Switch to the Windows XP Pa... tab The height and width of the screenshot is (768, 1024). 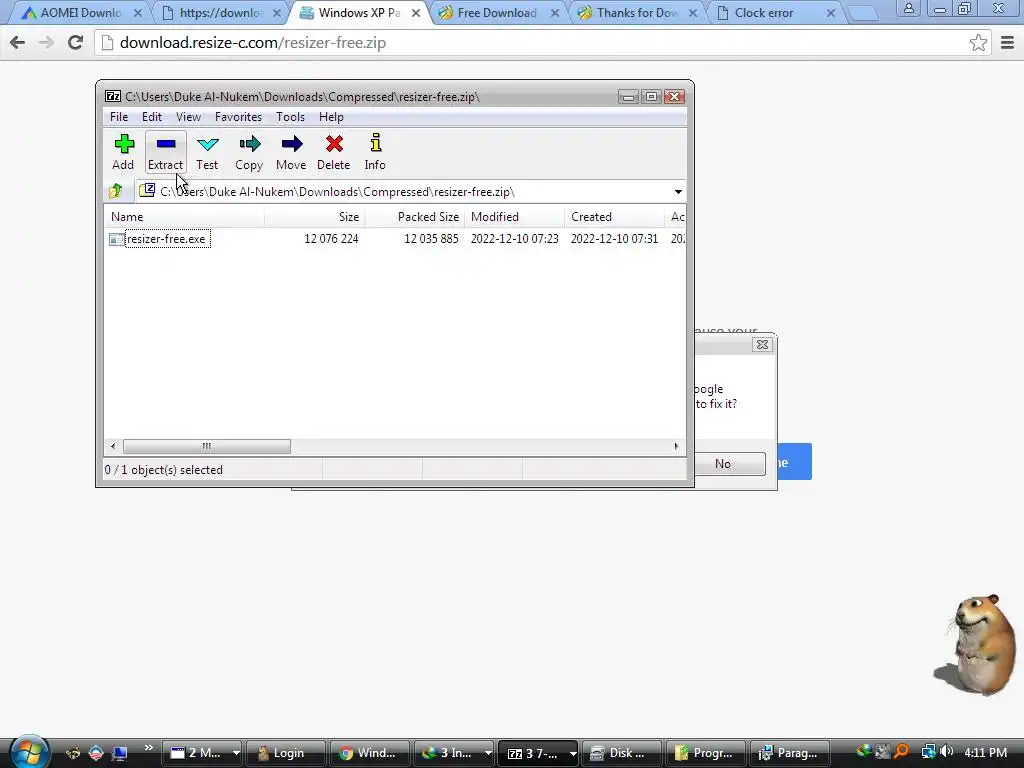[x=358, y=12]
